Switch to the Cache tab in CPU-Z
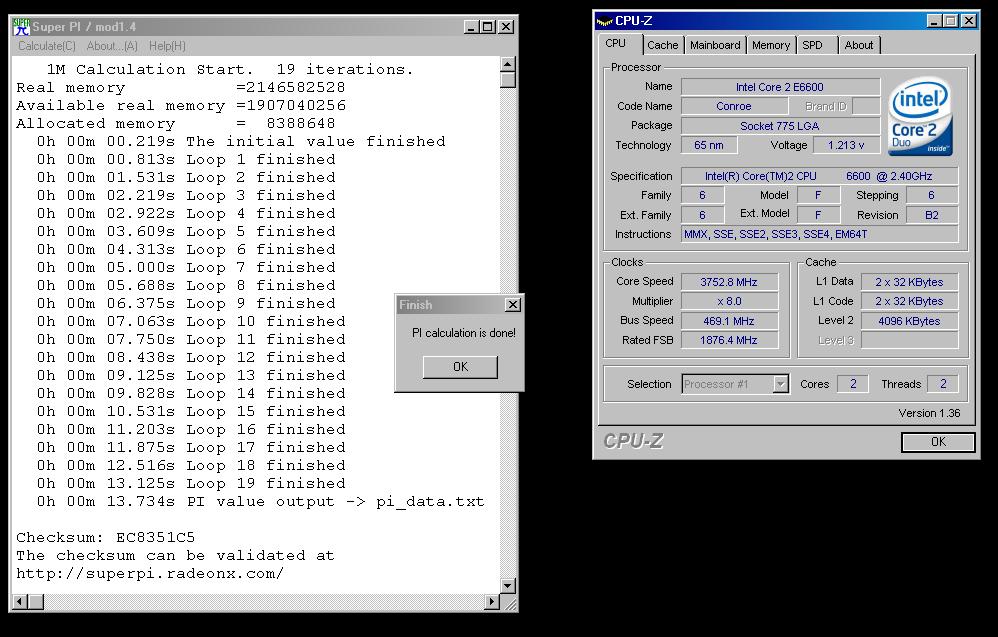 pos(663,45)
